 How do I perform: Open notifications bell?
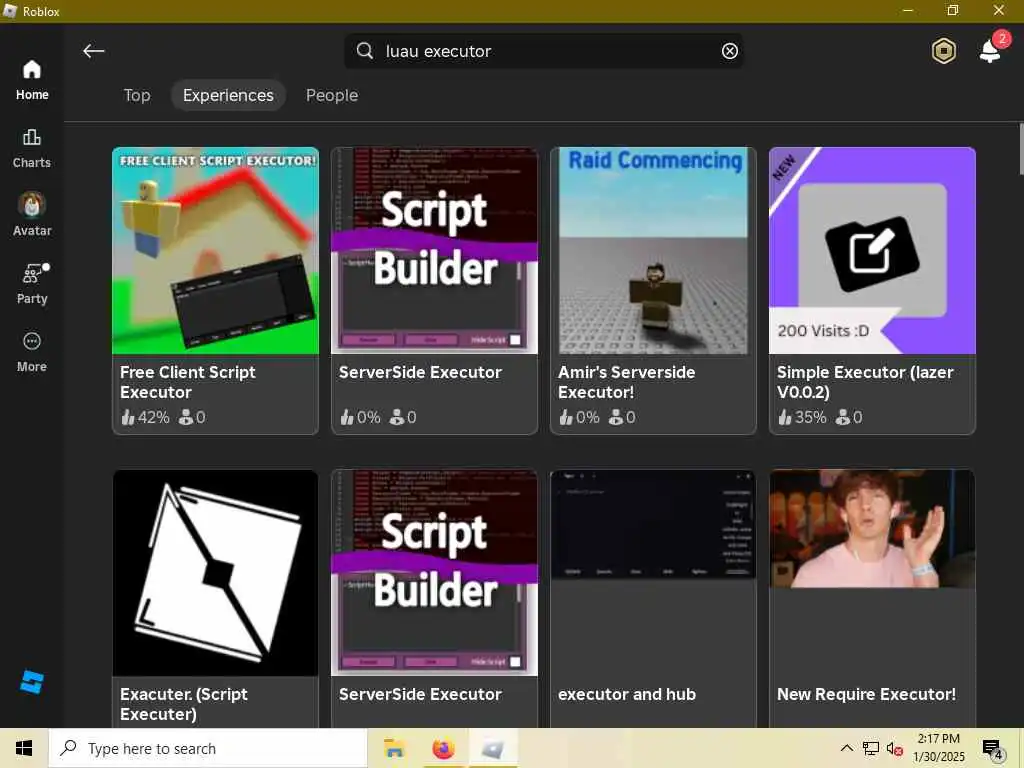click(x=991, y=50)
